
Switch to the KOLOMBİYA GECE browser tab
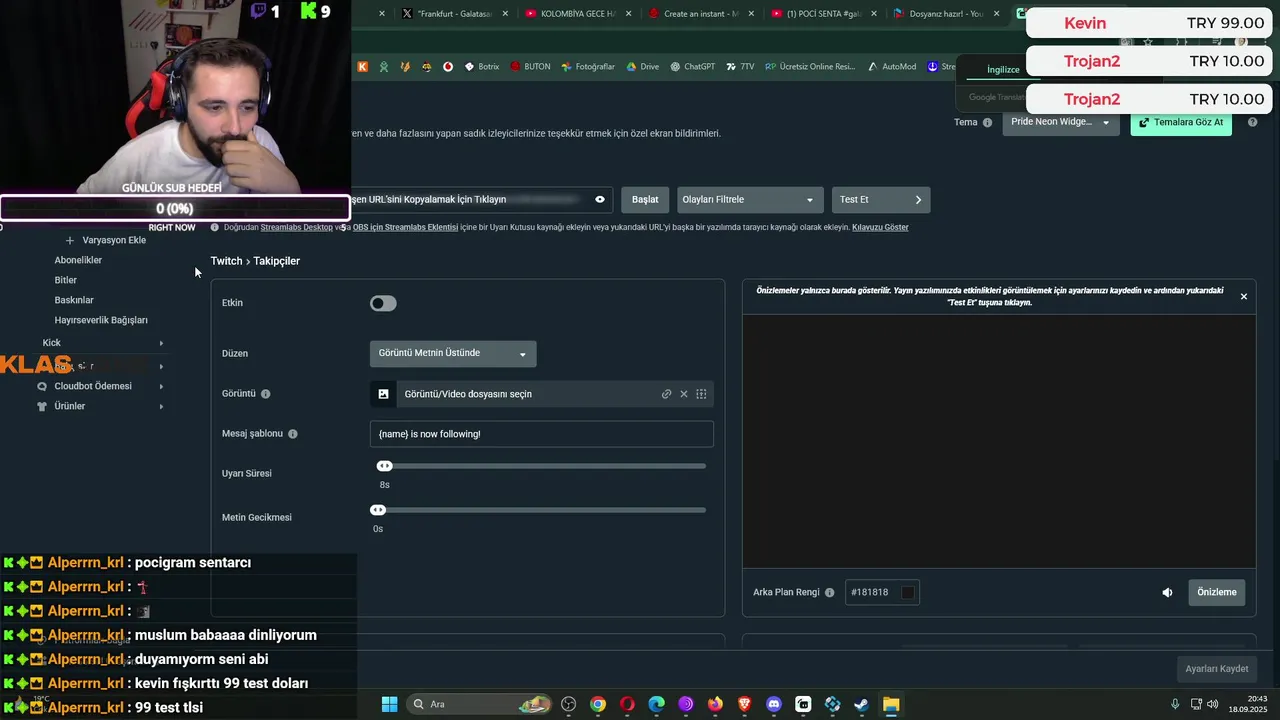coord(580,14)
